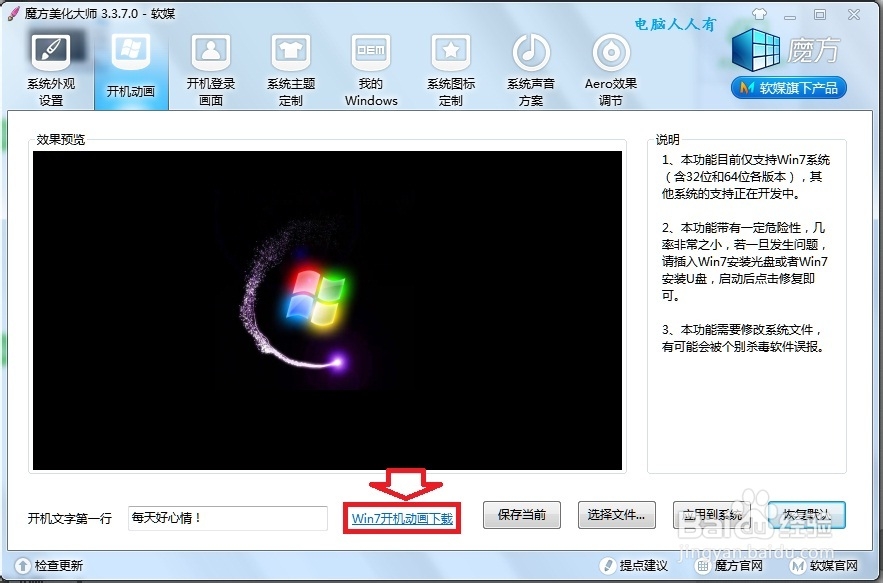Open 我的Windows OEM section
Viewport: 883px width, 583px height.
(x=371, y=70)
